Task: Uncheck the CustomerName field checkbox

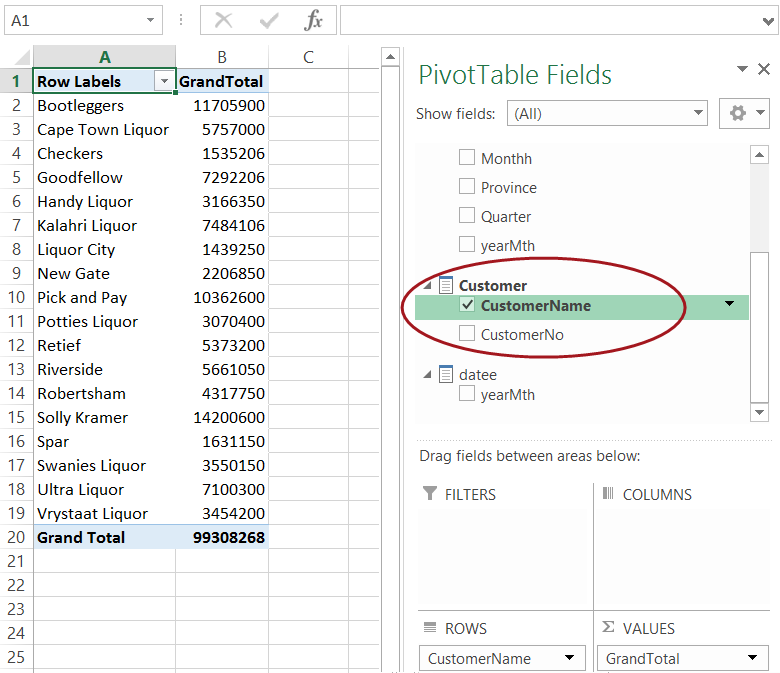Action: point(467,305)
